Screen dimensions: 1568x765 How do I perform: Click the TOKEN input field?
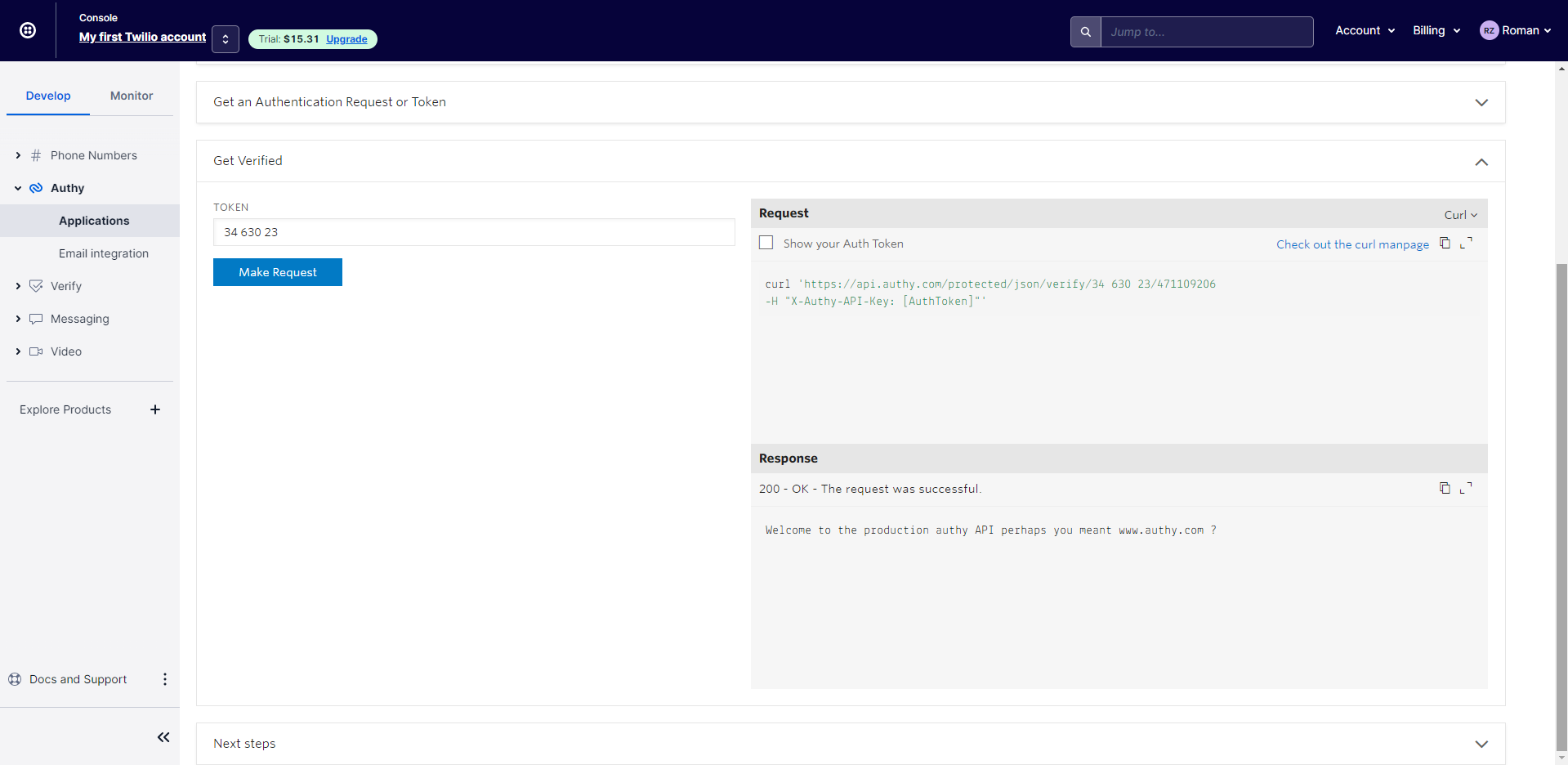pyautogui.click(x=474, y=232)
